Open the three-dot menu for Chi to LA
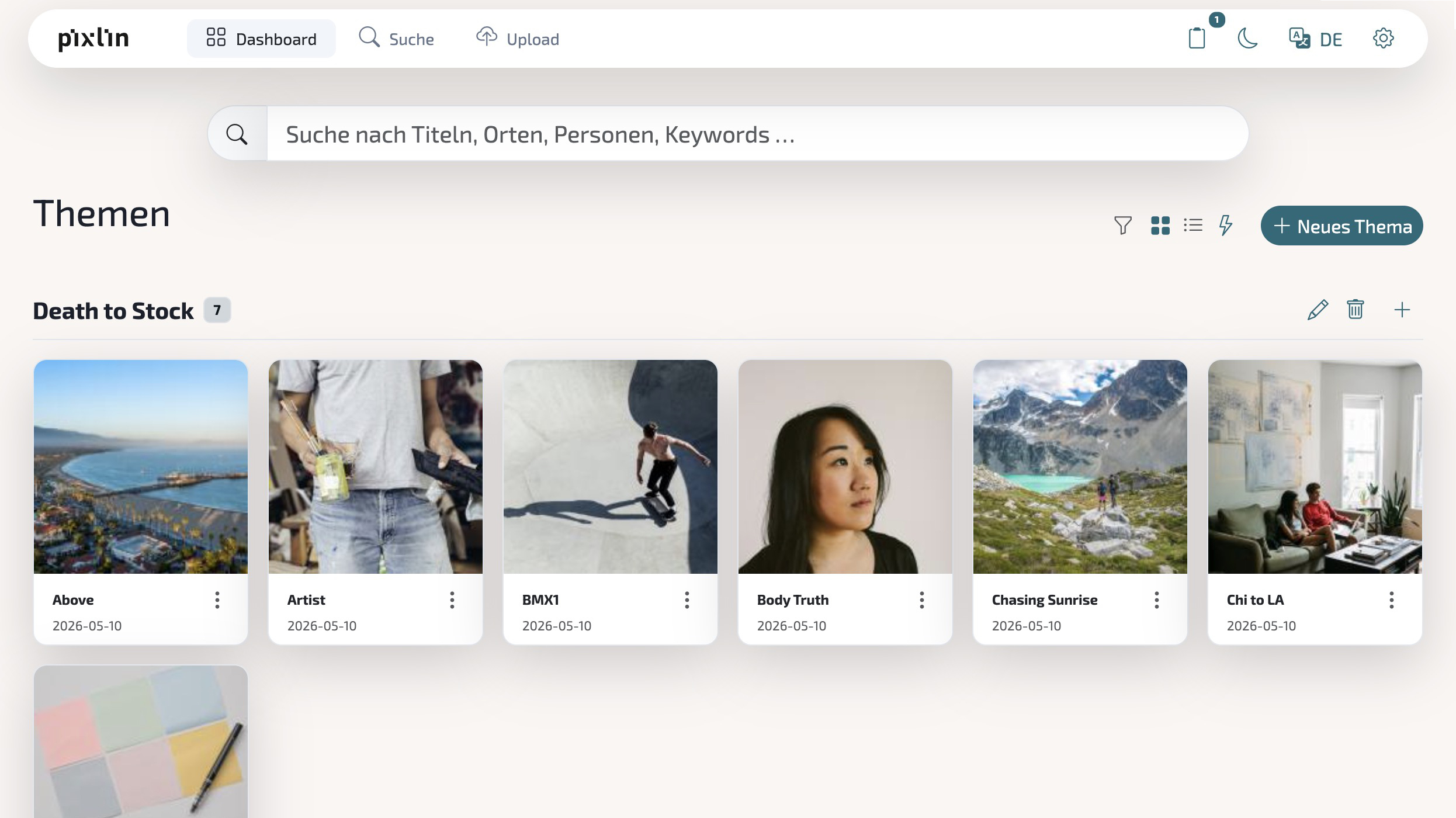 coord(1392,600)
